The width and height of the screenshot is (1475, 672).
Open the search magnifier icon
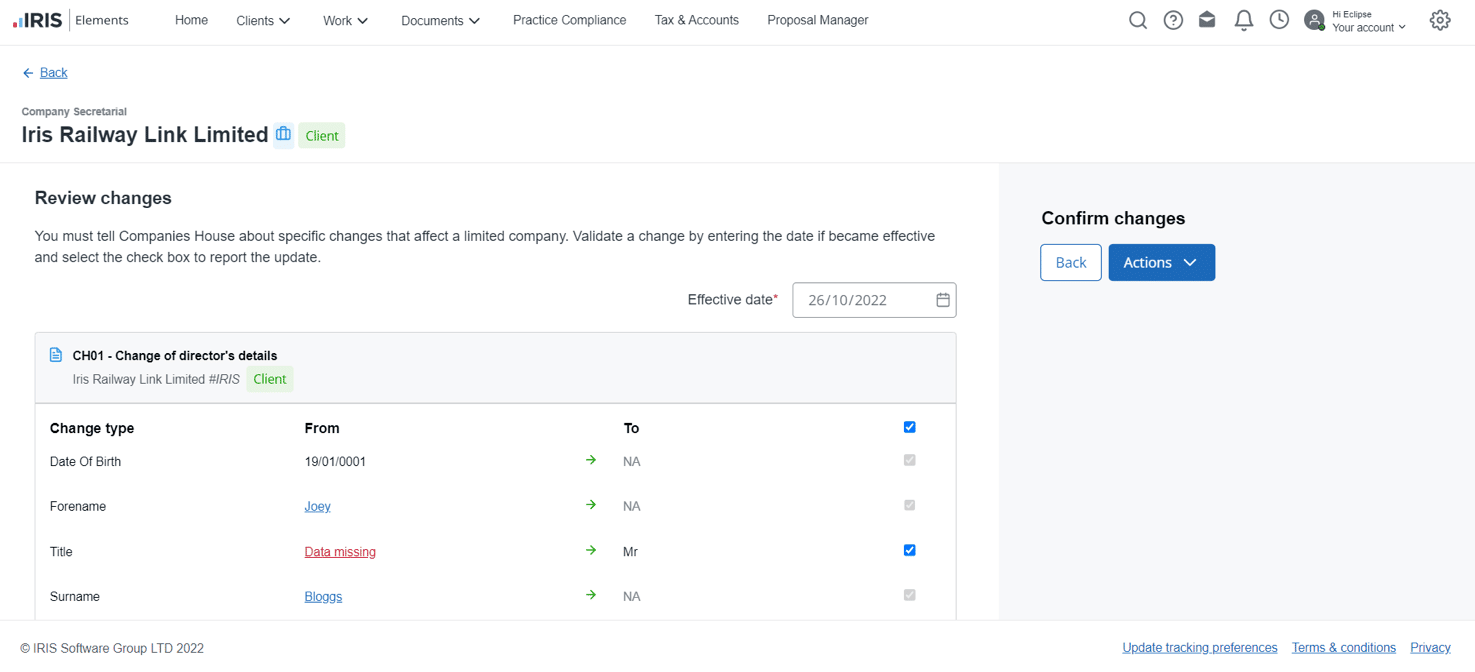click(x=1137, y=20)
